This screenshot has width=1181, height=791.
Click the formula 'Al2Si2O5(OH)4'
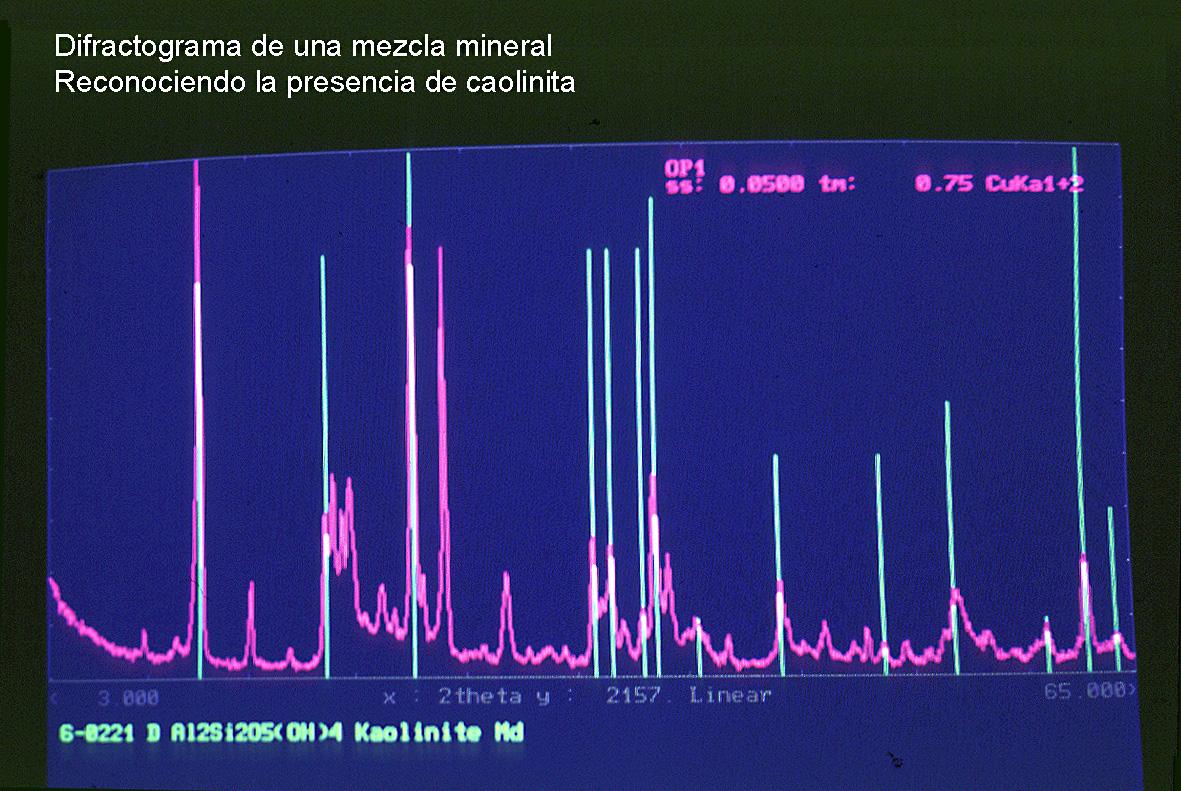(256, 733)
